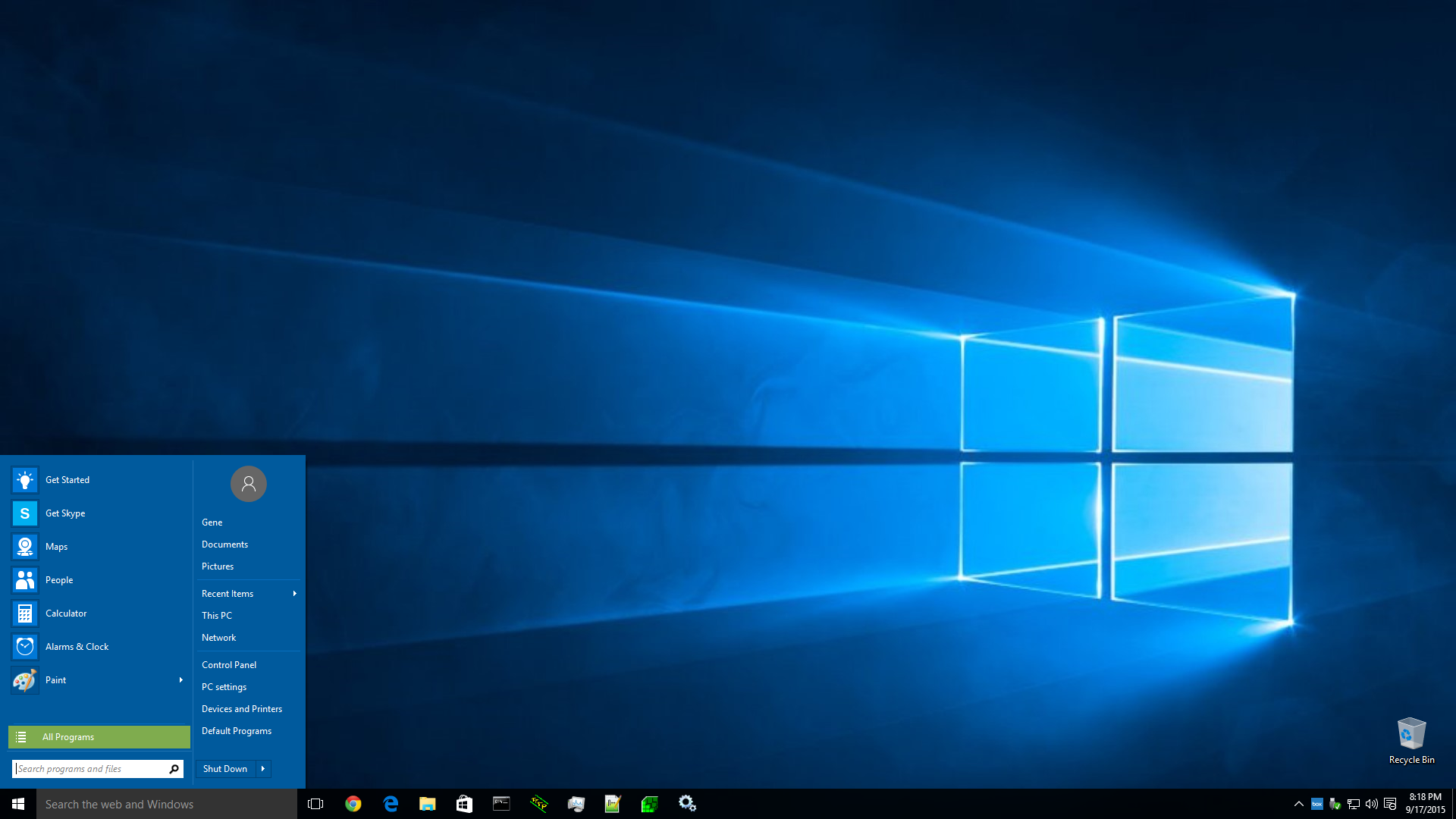Launch Calculator from the start menu
Screen dimensions: 1456x819
tap(66, 613)
